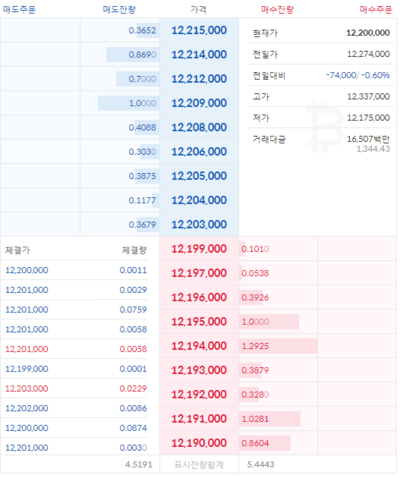Click the 매수잔량 column header
The height and width of the screenshot is (478, 400).
pos(277,9)
